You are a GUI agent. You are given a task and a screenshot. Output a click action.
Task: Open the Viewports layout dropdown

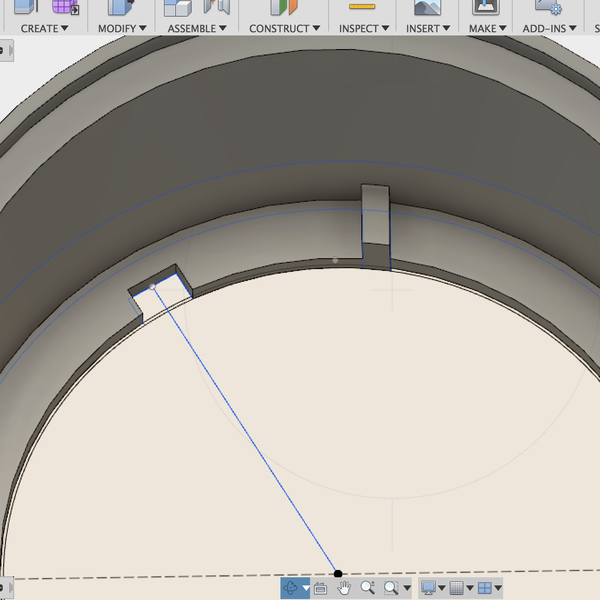pyautogui.click(x=489, y=588)
